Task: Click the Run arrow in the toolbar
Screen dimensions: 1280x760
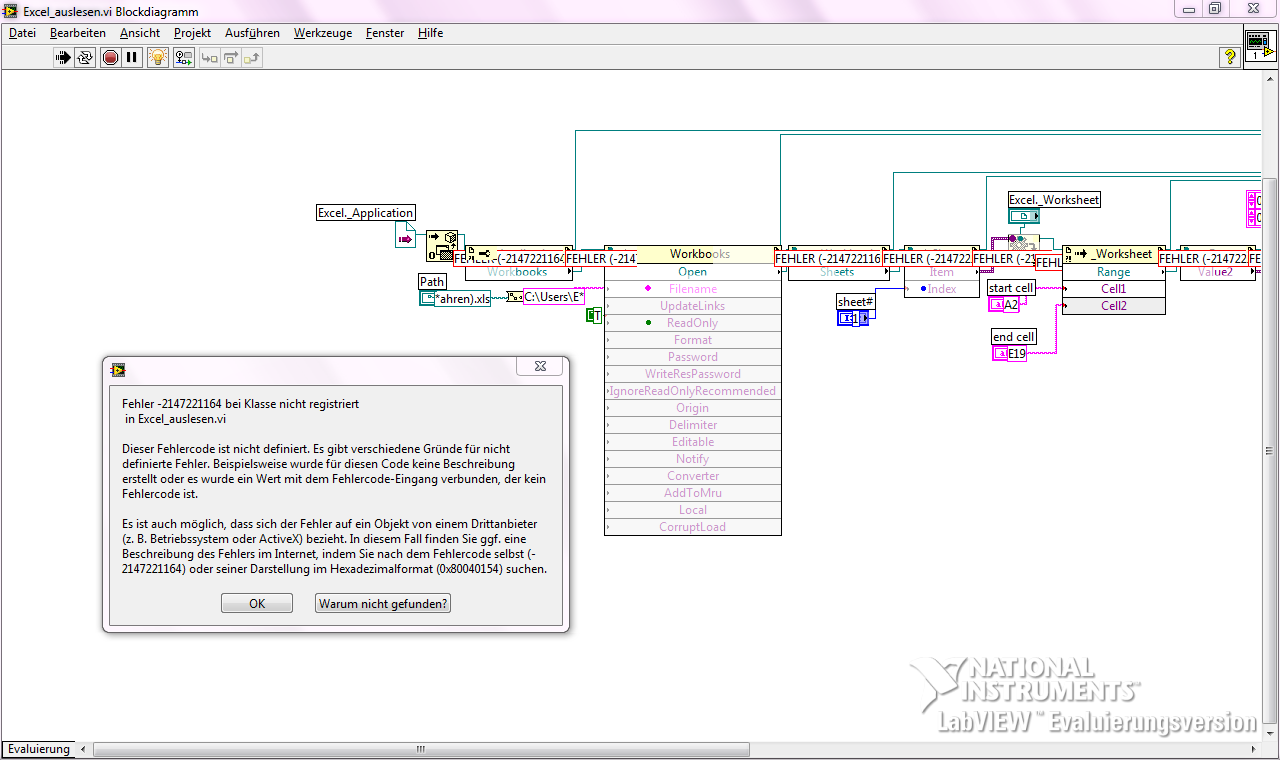Action: pos(63,58)
